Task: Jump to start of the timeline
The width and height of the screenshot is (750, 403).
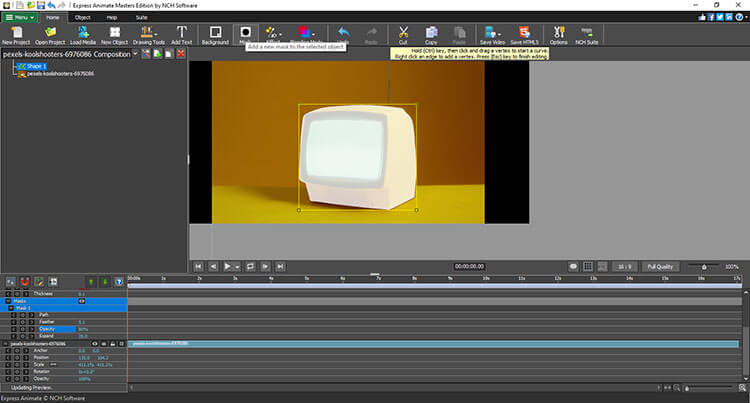Action: point(198,267)
